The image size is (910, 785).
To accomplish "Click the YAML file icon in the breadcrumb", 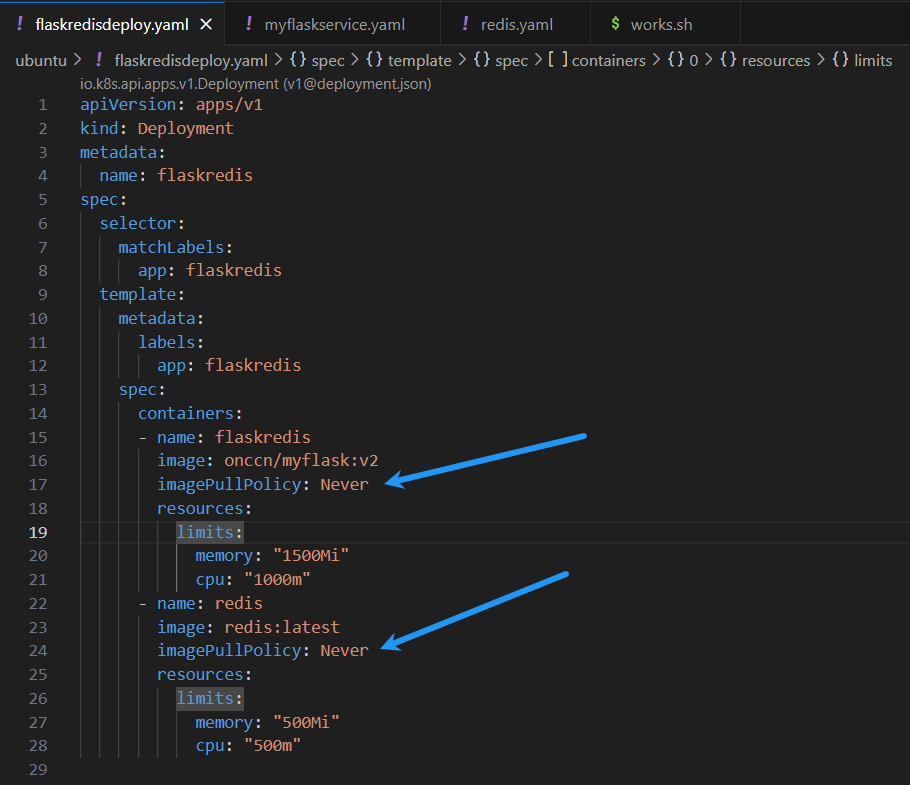I will click(98, 60).
